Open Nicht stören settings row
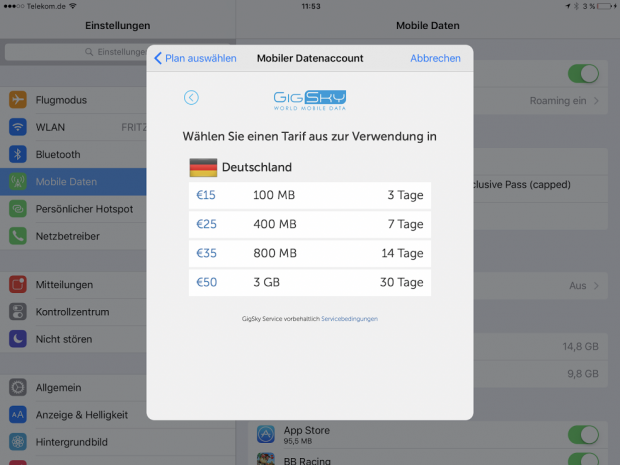Viewport: 620px width, 465px height. click(73, 339)
